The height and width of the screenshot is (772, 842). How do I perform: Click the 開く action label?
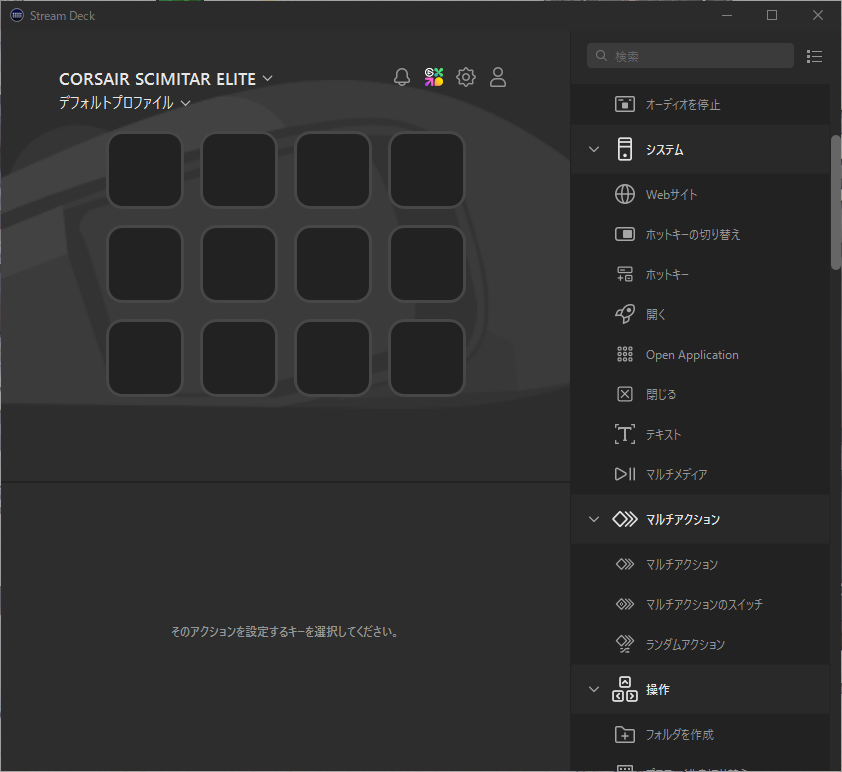(x=655, y=315)
